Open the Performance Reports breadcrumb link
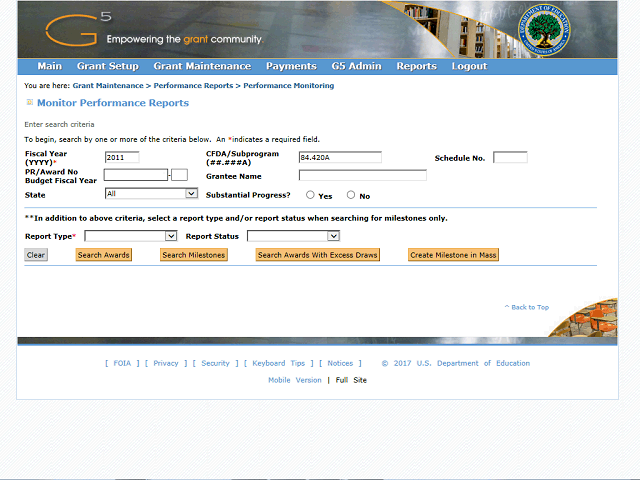This screenshot has width=640, height=480. 193,86
